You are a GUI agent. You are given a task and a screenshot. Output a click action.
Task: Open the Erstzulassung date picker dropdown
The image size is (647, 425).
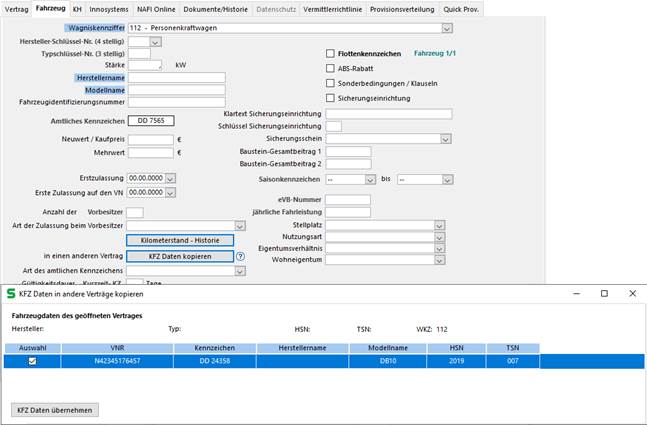(x=170, y=178)
